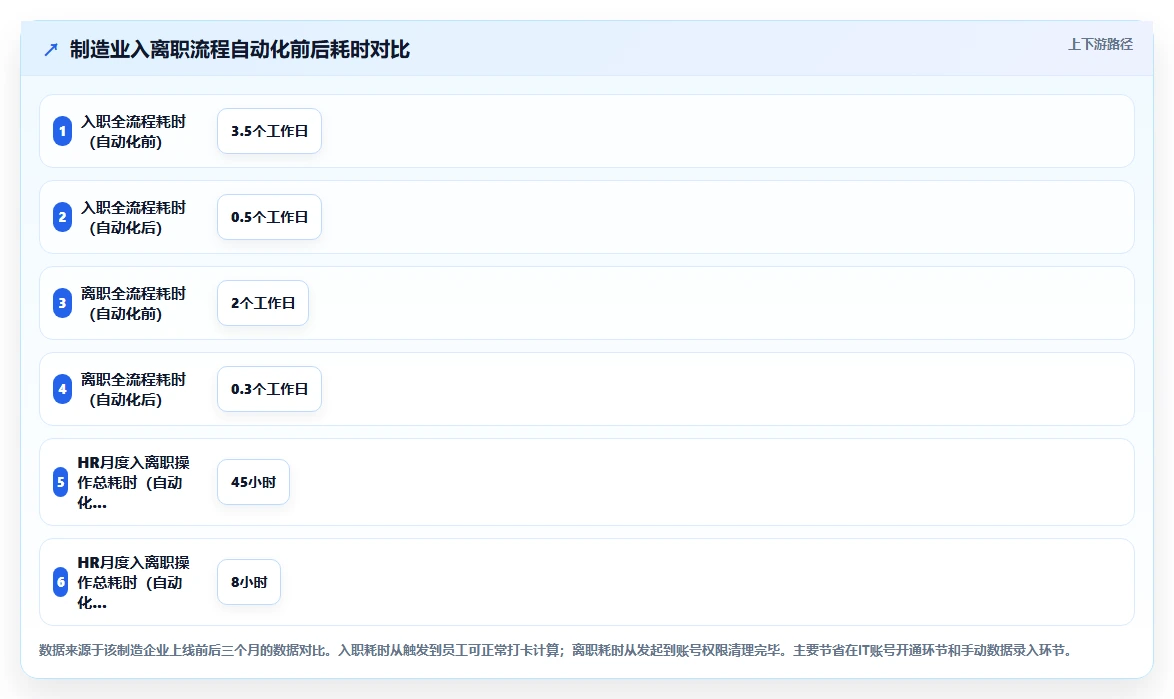The height and width of the screenshot is (699, 1174).
Task: Select label 入职全流程耗时 (自动化前)
Action: pyautogui.click(x=133, y=131)
